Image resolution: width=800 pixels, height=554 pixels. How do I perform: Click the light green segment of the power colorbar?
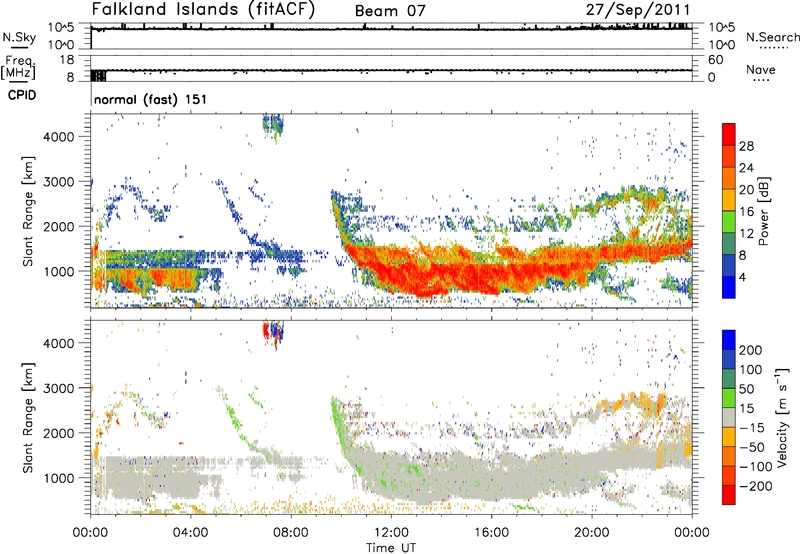[x=729, y=221]
